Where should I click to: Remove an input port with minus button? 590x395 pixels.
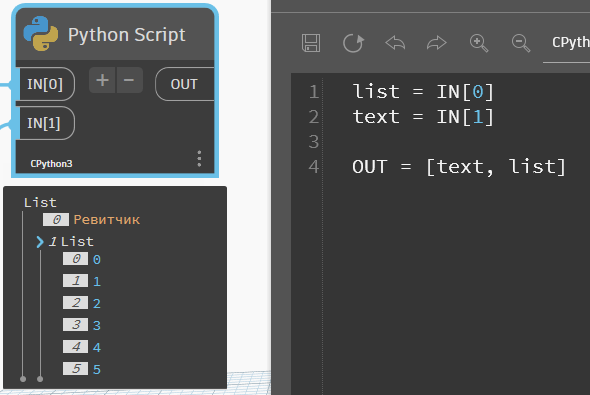[x=129, y=80]
